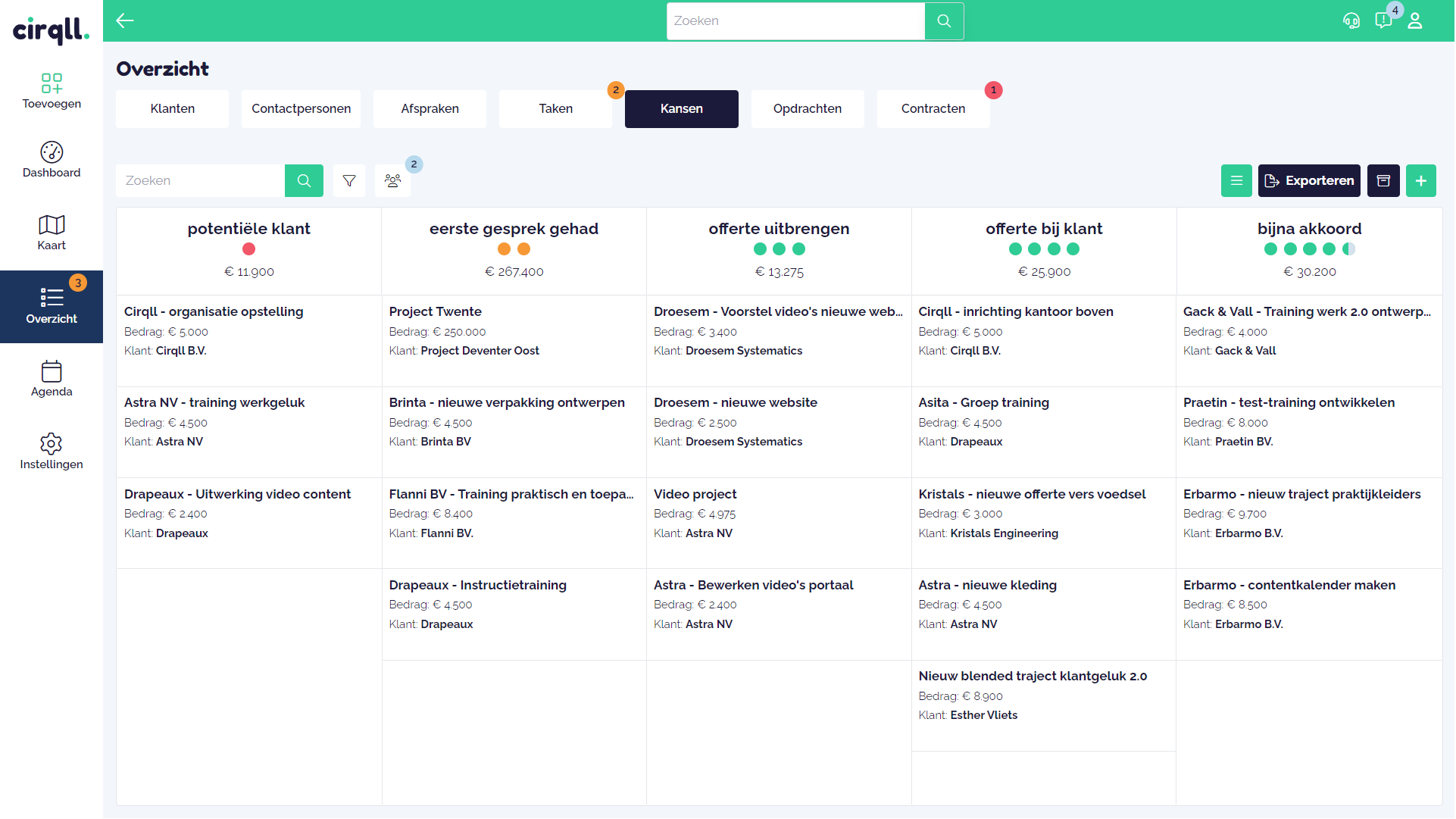1456x819 pixels.
Task: Open the Contracten tab with badge 1
Action: pos(933,108)
